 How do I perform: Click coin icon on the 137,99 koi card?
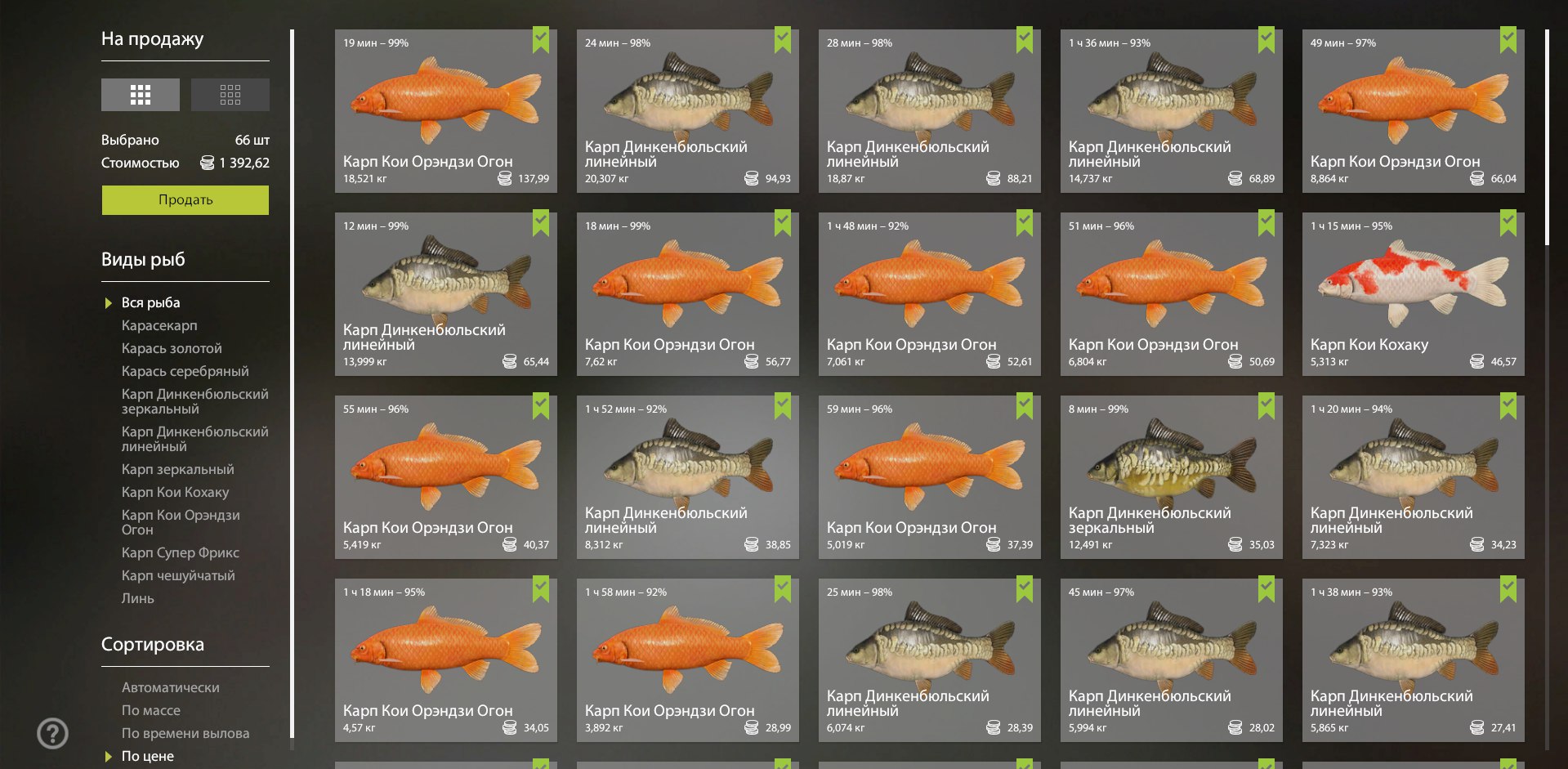point(505,178)
